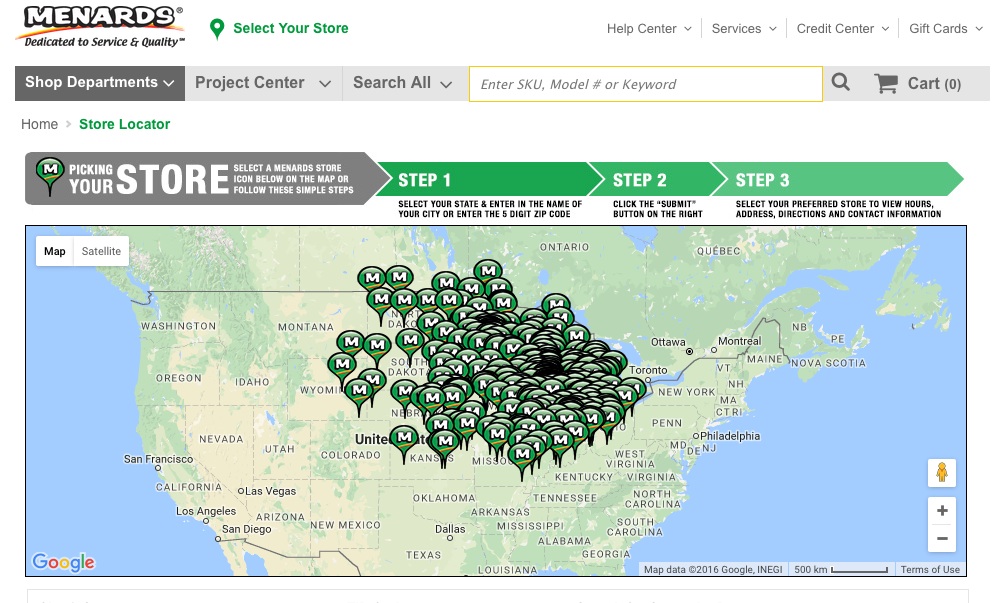The height and width of the screenshot is (603, 1000).
Task: Open the shopping cart icon
Action: click(x=886, y=84)
